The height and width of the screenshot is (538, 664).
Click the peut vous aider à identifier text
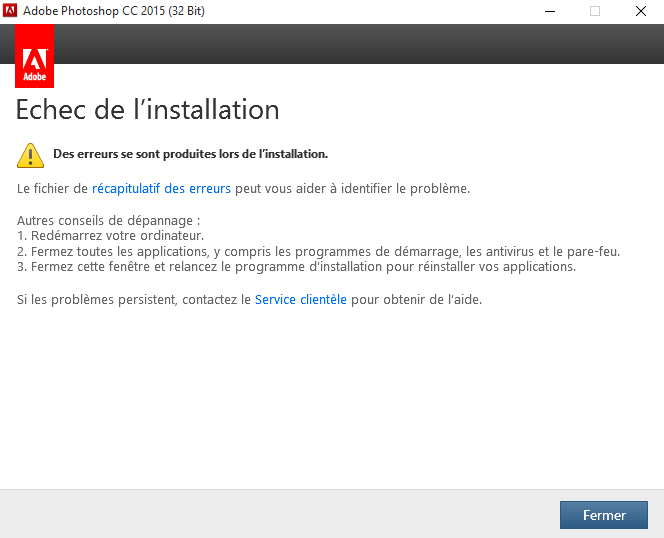point(352,189)
